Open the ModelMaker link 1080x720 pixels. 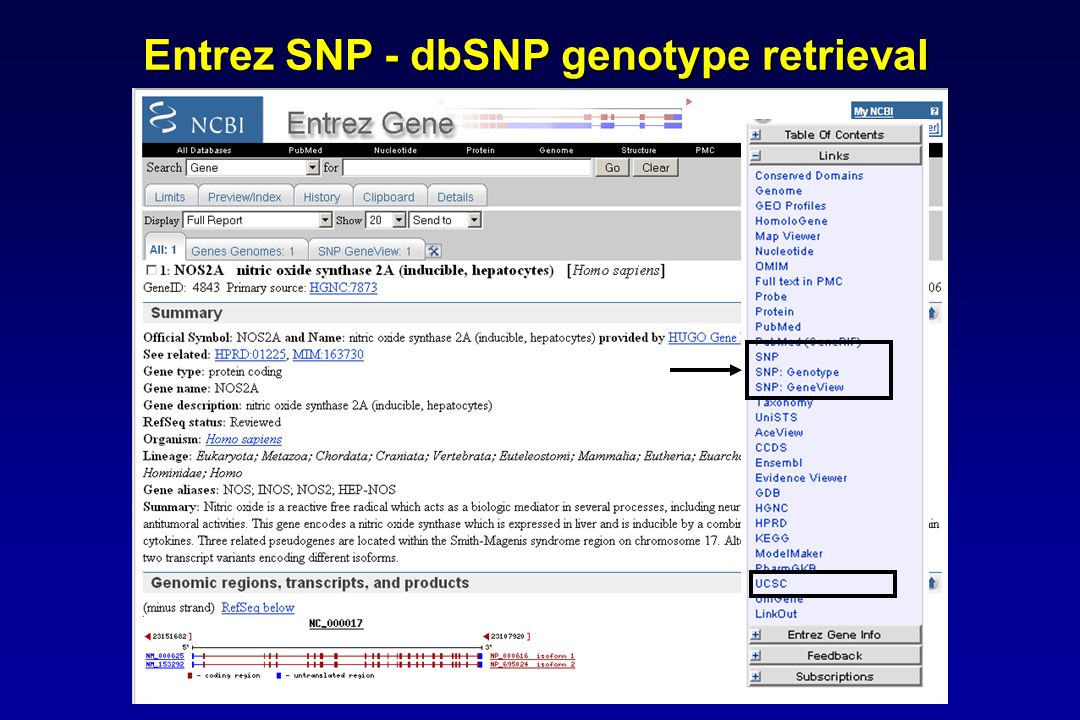[x=789, y=553]
